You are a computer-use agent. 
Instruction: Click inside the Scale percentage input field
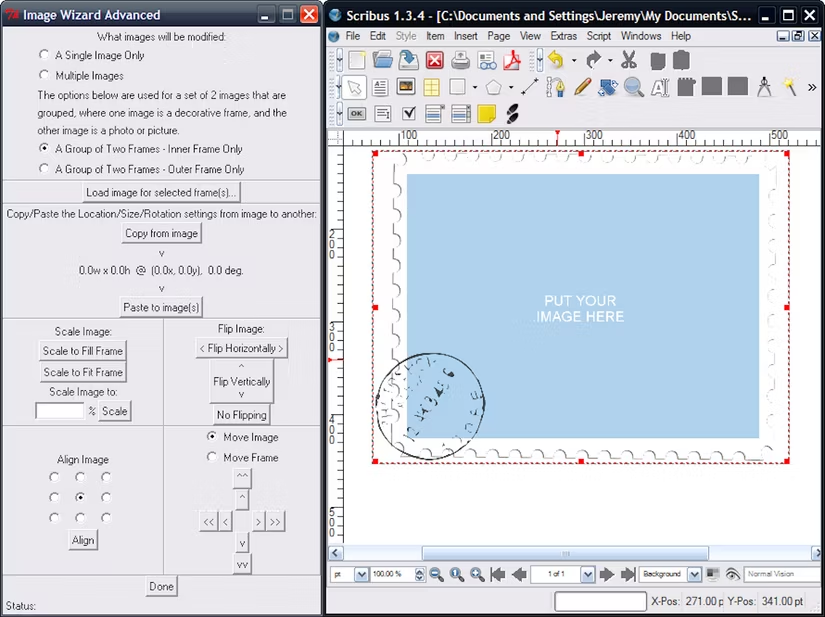click(60, 411)
